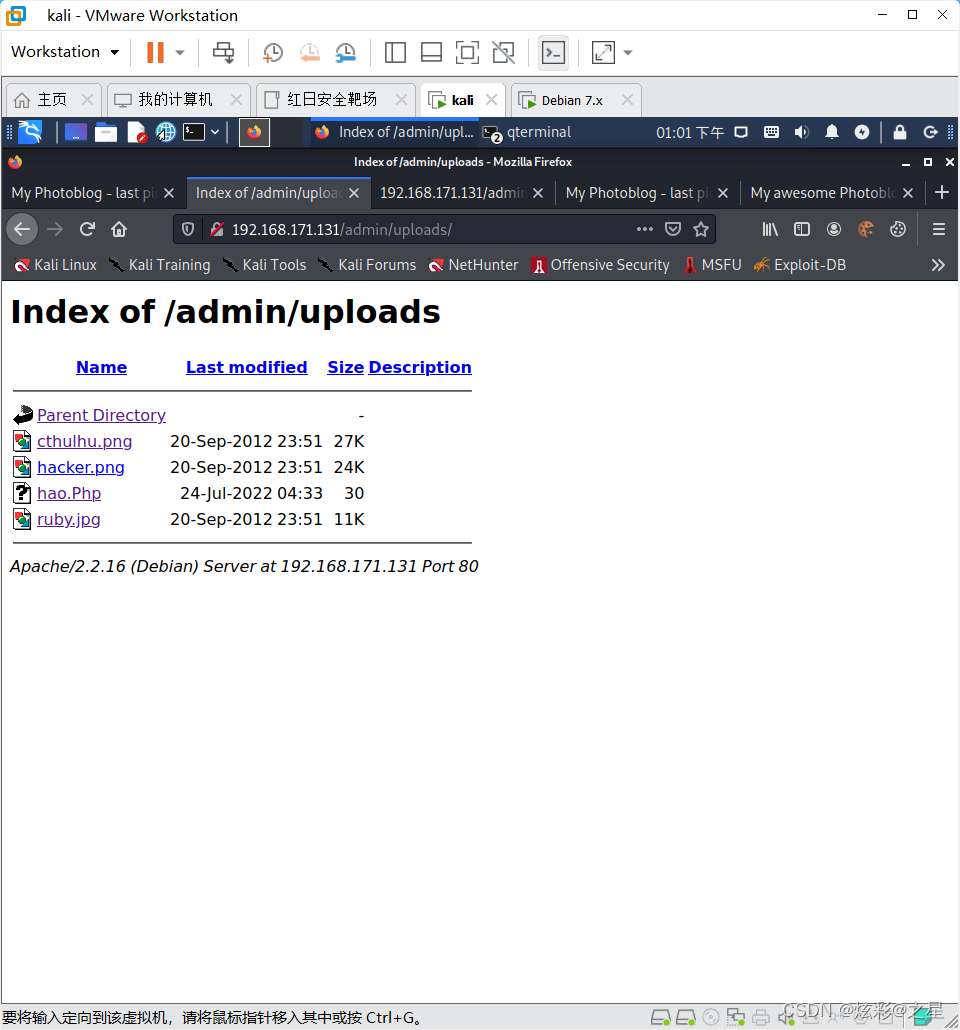Show more bookmarks chevron

pos(938,265)
